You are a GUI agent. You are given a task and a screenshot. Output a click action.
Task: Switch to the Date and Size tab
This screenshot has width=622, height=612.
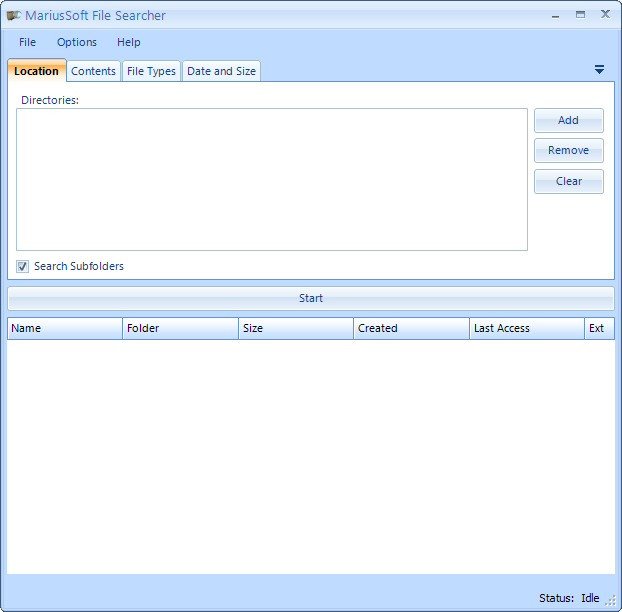click(x=221, y=71)
